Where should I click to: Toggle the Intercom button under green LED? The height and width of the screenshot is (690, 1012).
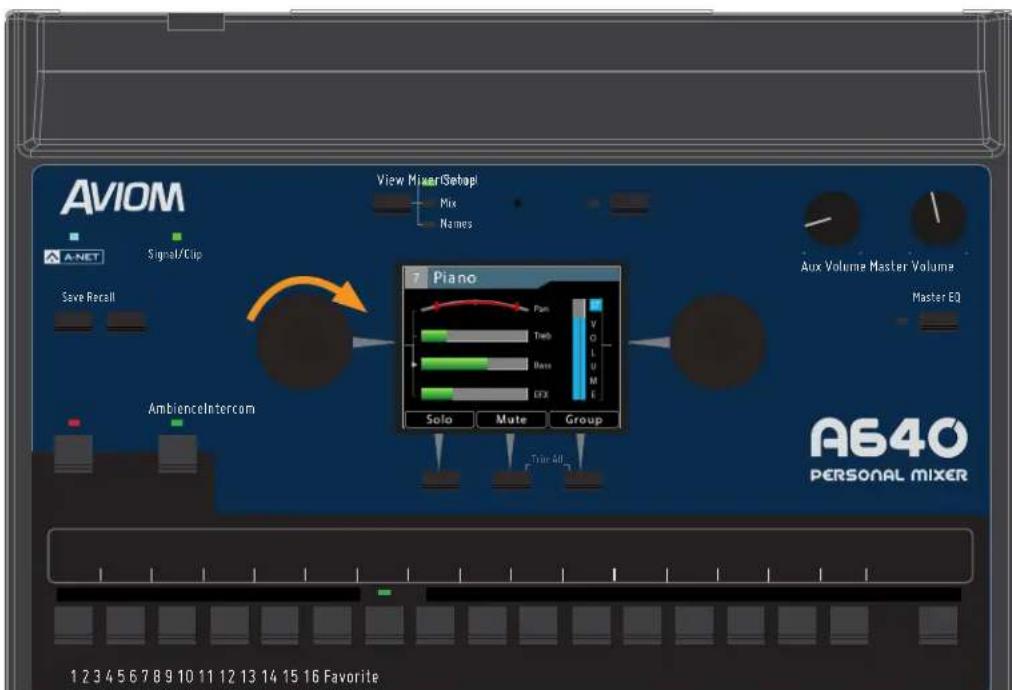point(177,454)
